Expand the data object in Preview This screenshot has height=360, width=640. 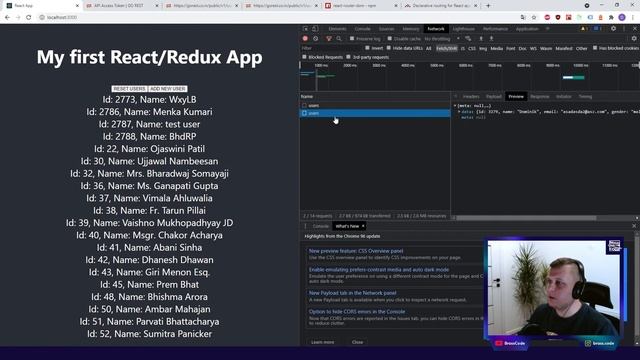click(x=459, y=111)
